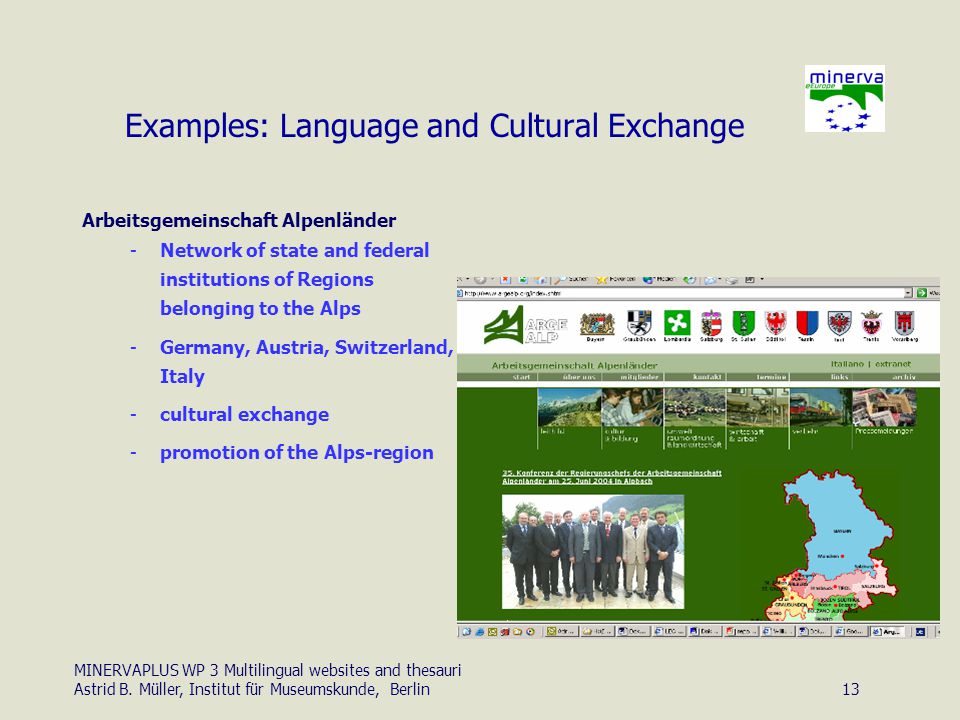Viewport: 960px width, 720px height.
Task: Switch to the italiano language link
Action: pos(847,364)
